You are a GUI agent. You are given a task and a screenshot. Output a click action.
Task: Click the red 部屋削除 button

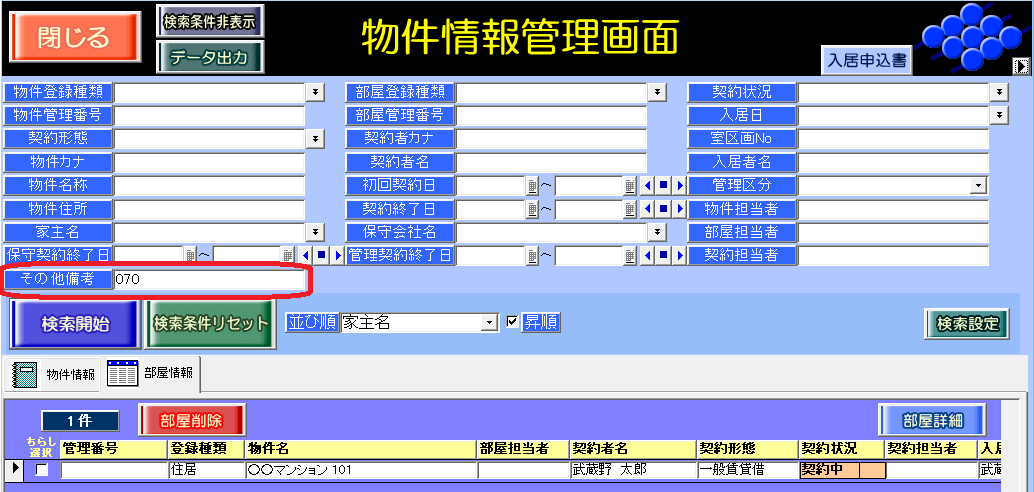pyautogui.click(x=192, y=420)
